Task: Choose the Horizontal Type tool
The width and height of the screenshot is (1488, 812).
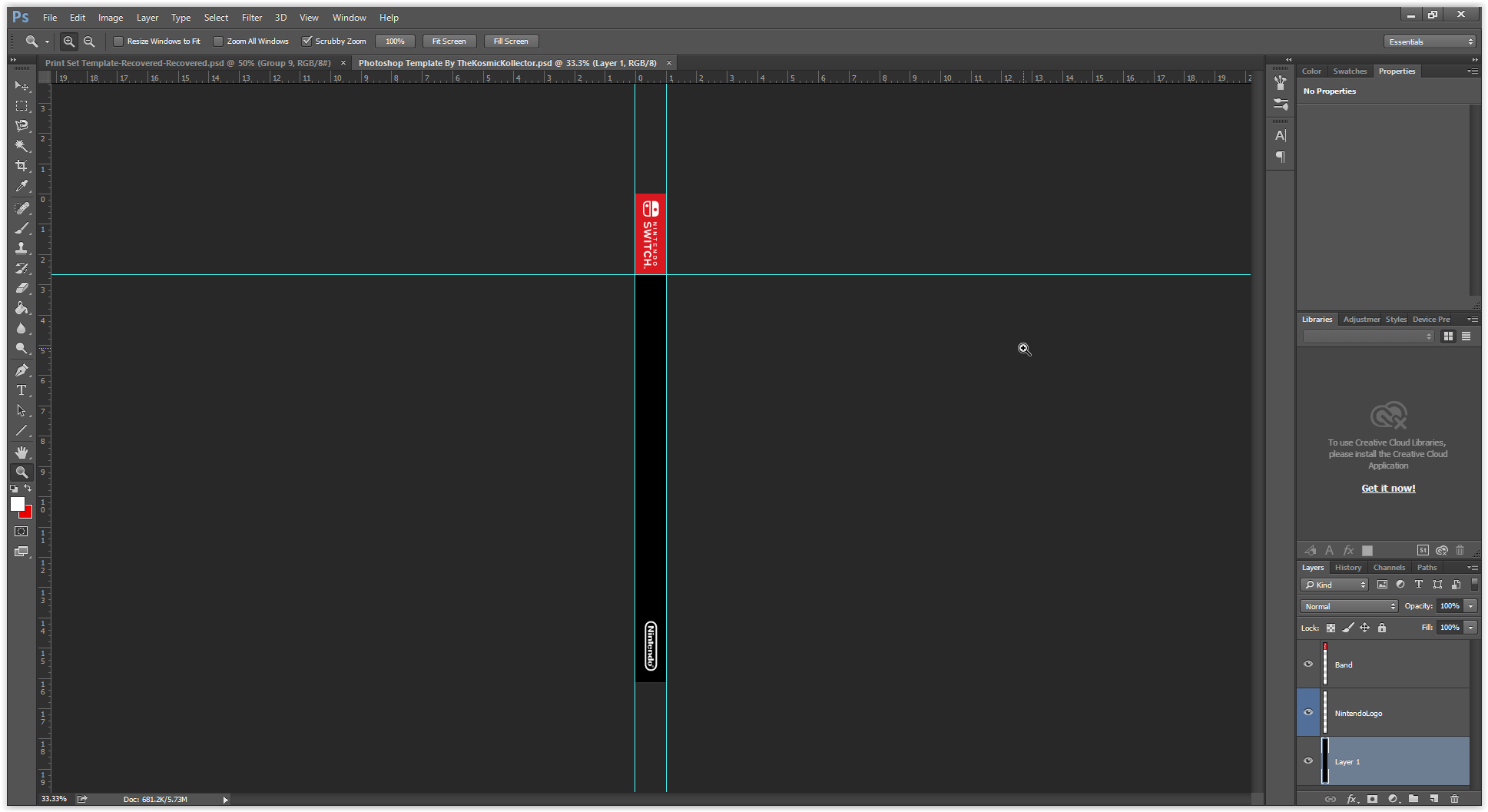Action: point(22,389)
